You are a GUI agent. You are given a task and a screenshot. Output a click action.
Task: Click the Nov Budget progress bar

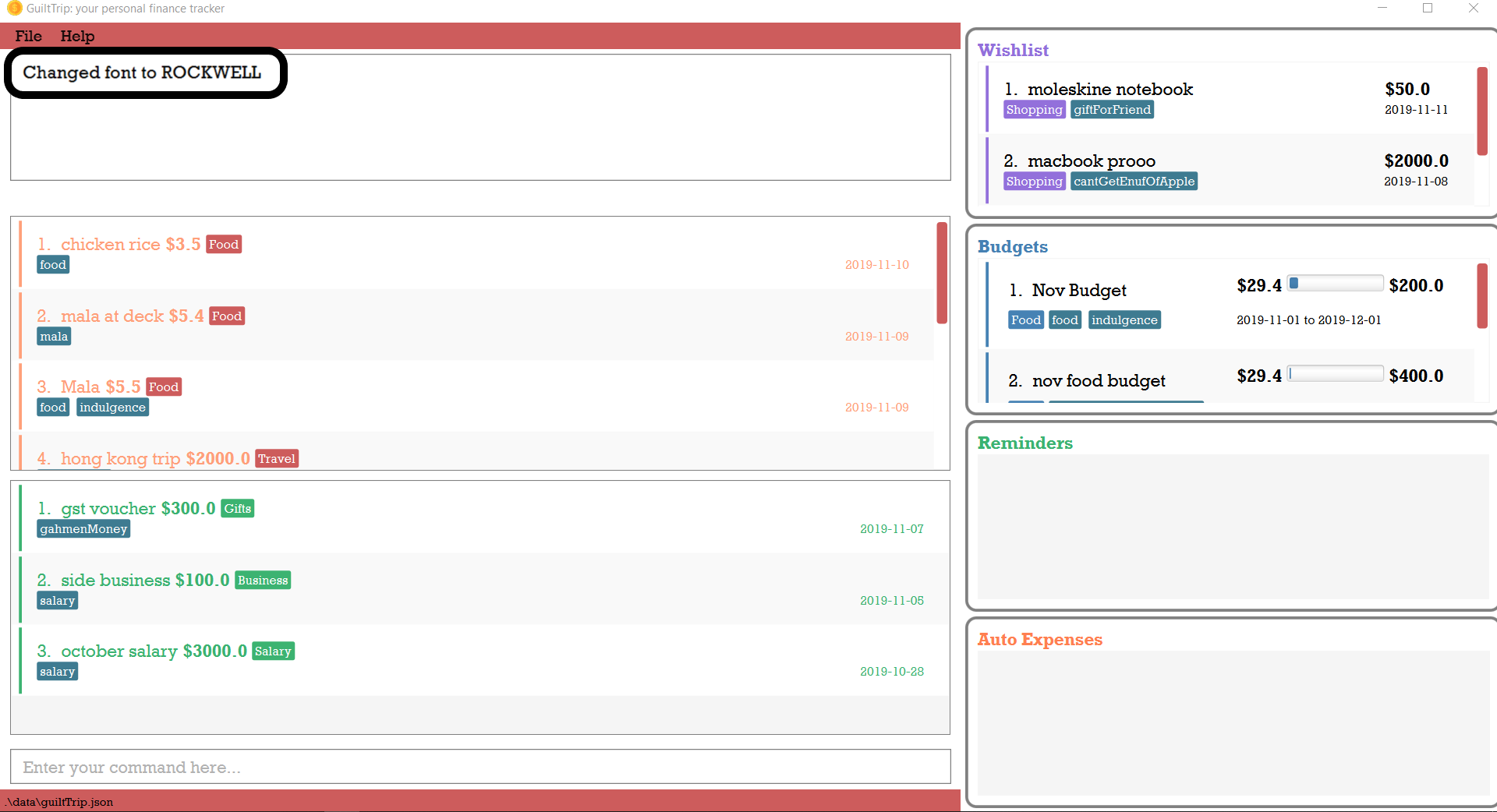pos(1335,284)
